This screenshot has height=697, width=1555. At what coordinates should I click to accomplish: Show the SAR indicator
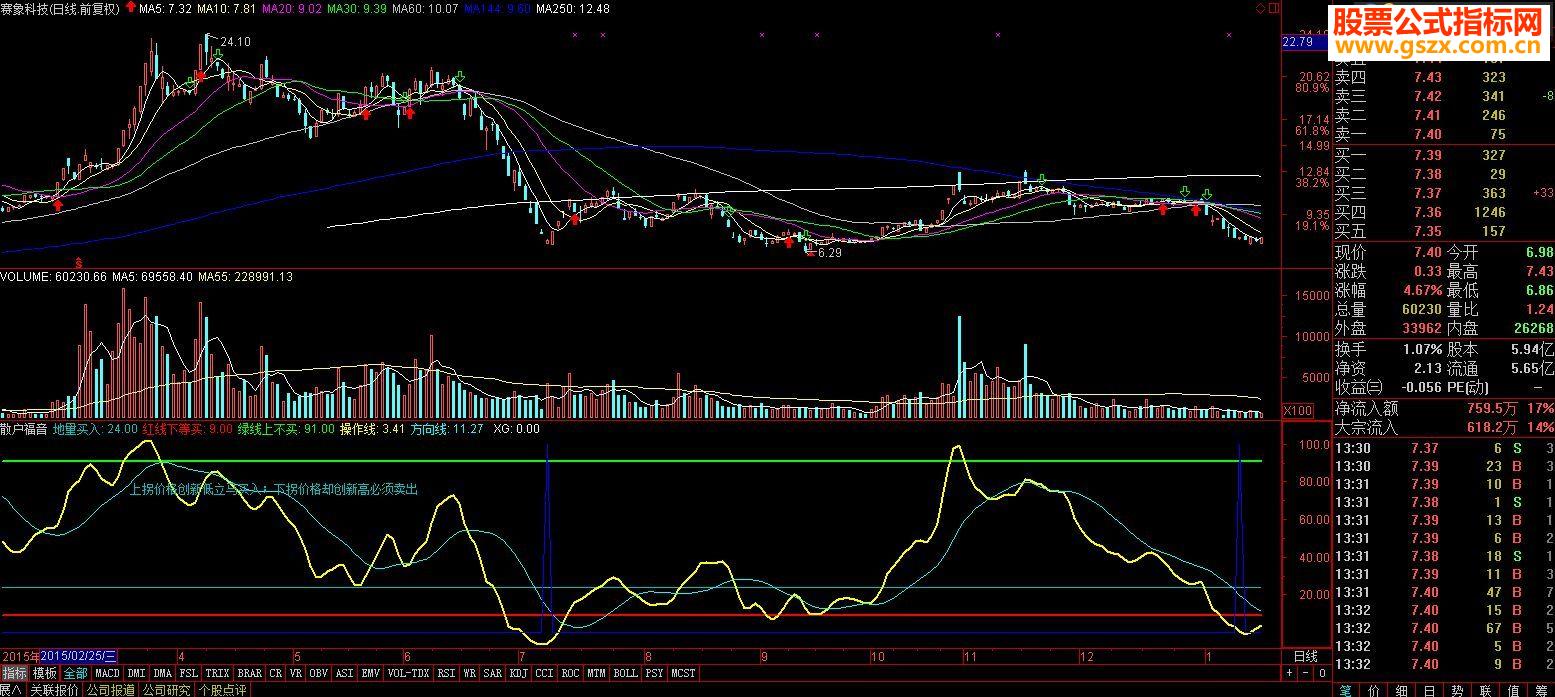click(x=492, y=673)
